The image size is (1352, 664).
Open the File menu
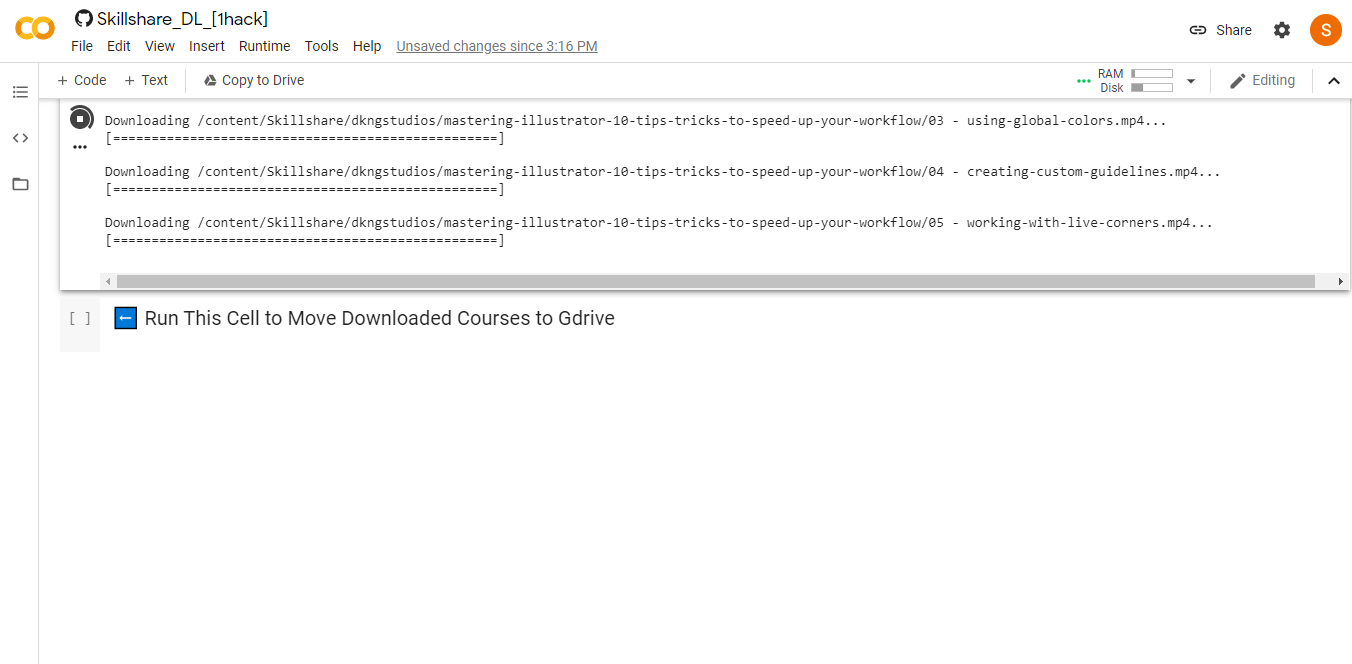(82, 46)
